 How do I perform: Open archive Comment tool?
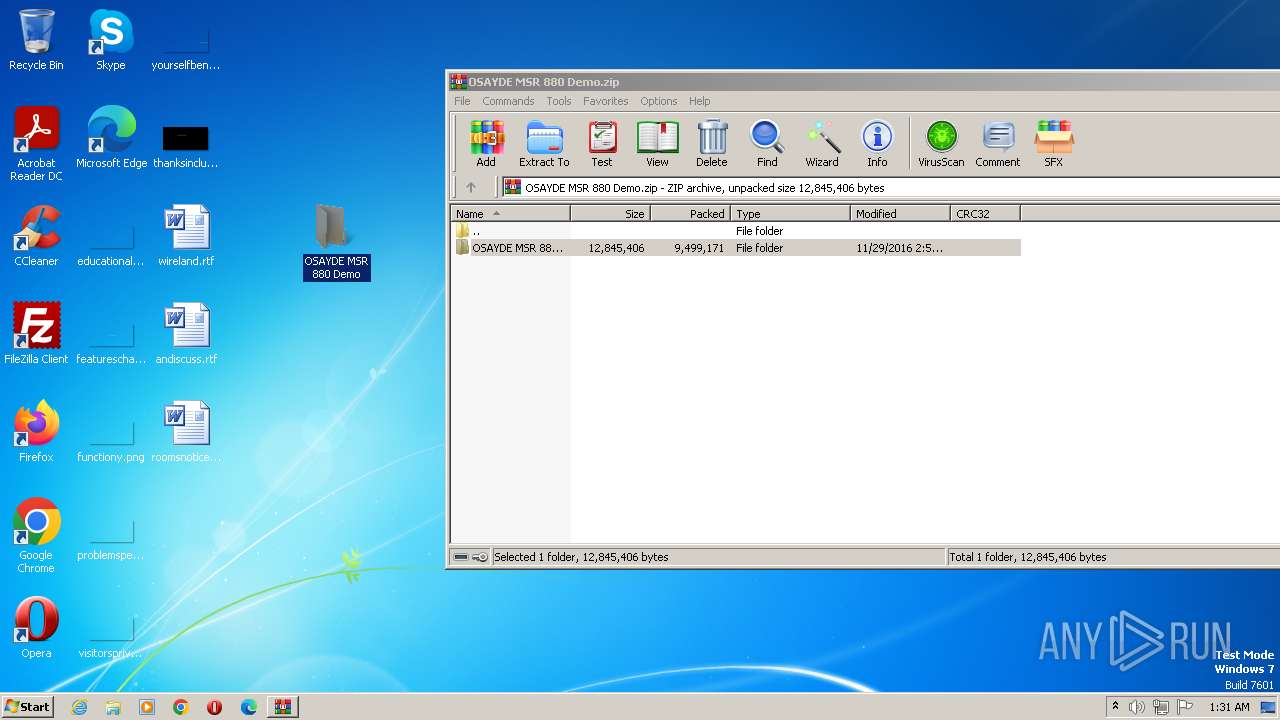tap(997, 144)
